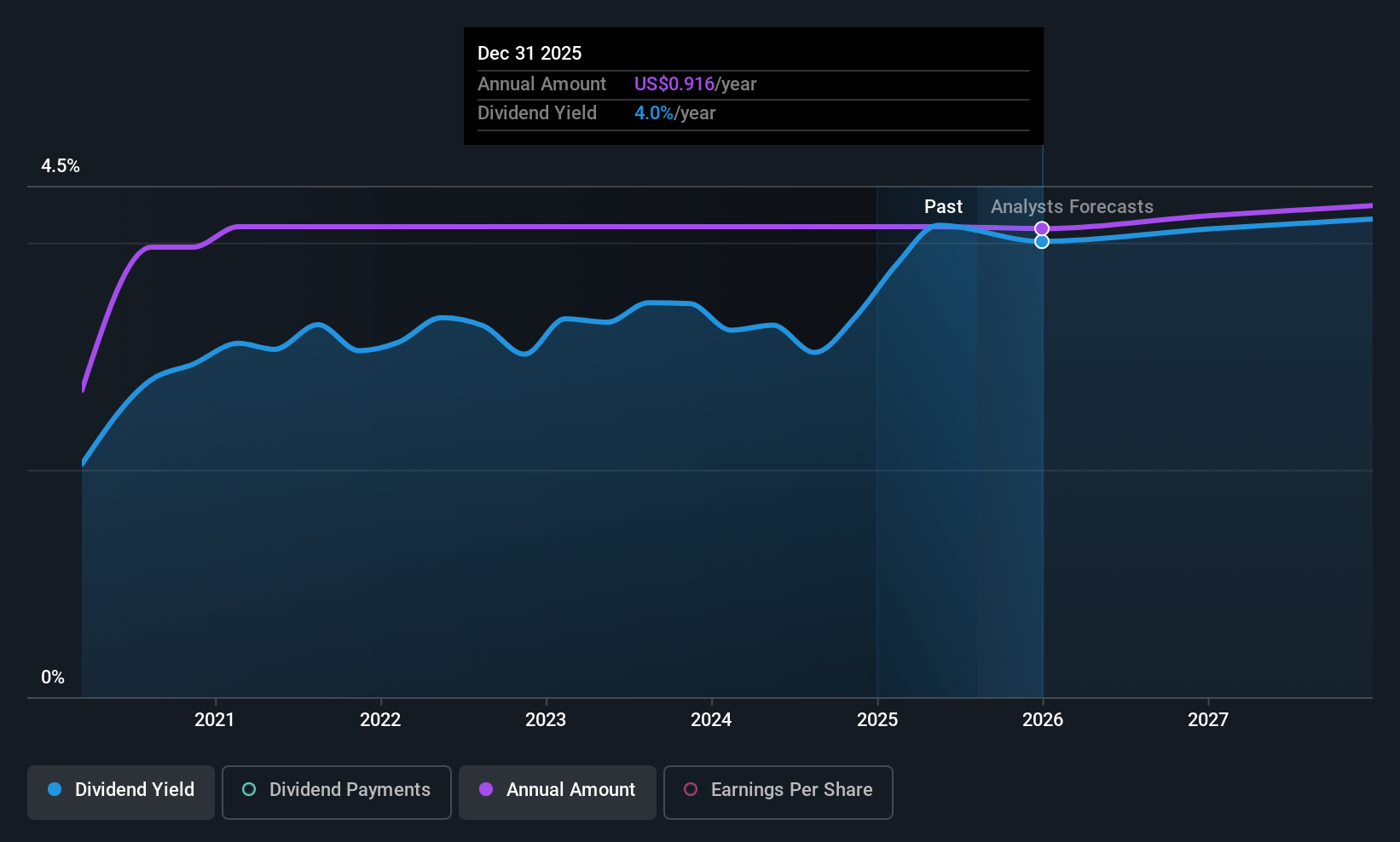Click the purple Annual Amount data point marker
Image resolution: width=1400 pixels, height=842 pixels.
pos(1042,228)
